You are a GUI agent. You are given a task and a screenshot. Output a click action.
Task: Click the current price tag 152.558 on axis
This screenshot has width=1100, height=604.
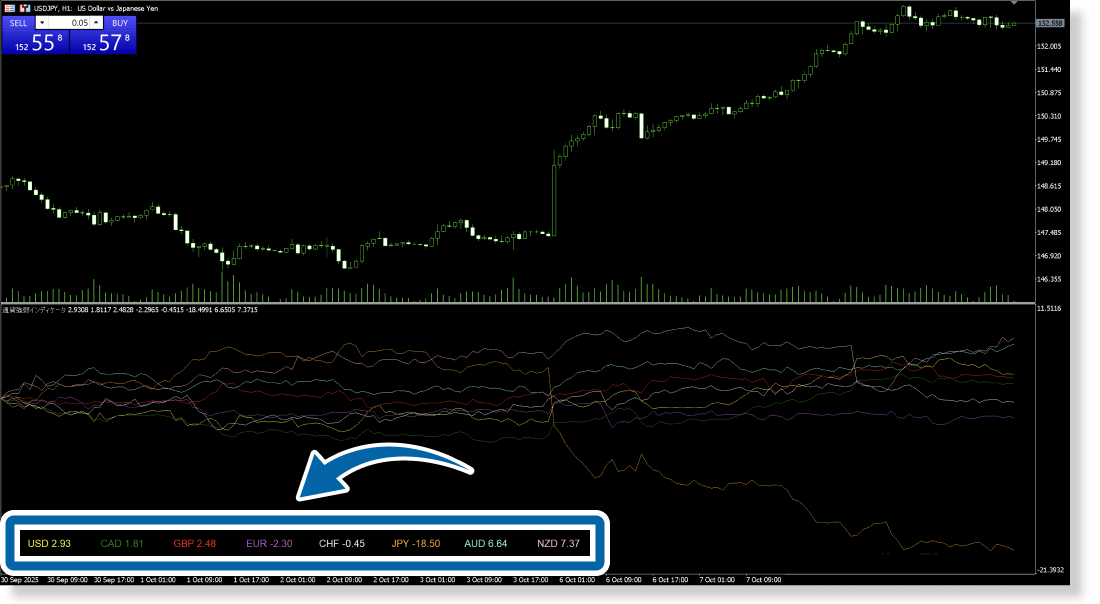(1050, 23)
